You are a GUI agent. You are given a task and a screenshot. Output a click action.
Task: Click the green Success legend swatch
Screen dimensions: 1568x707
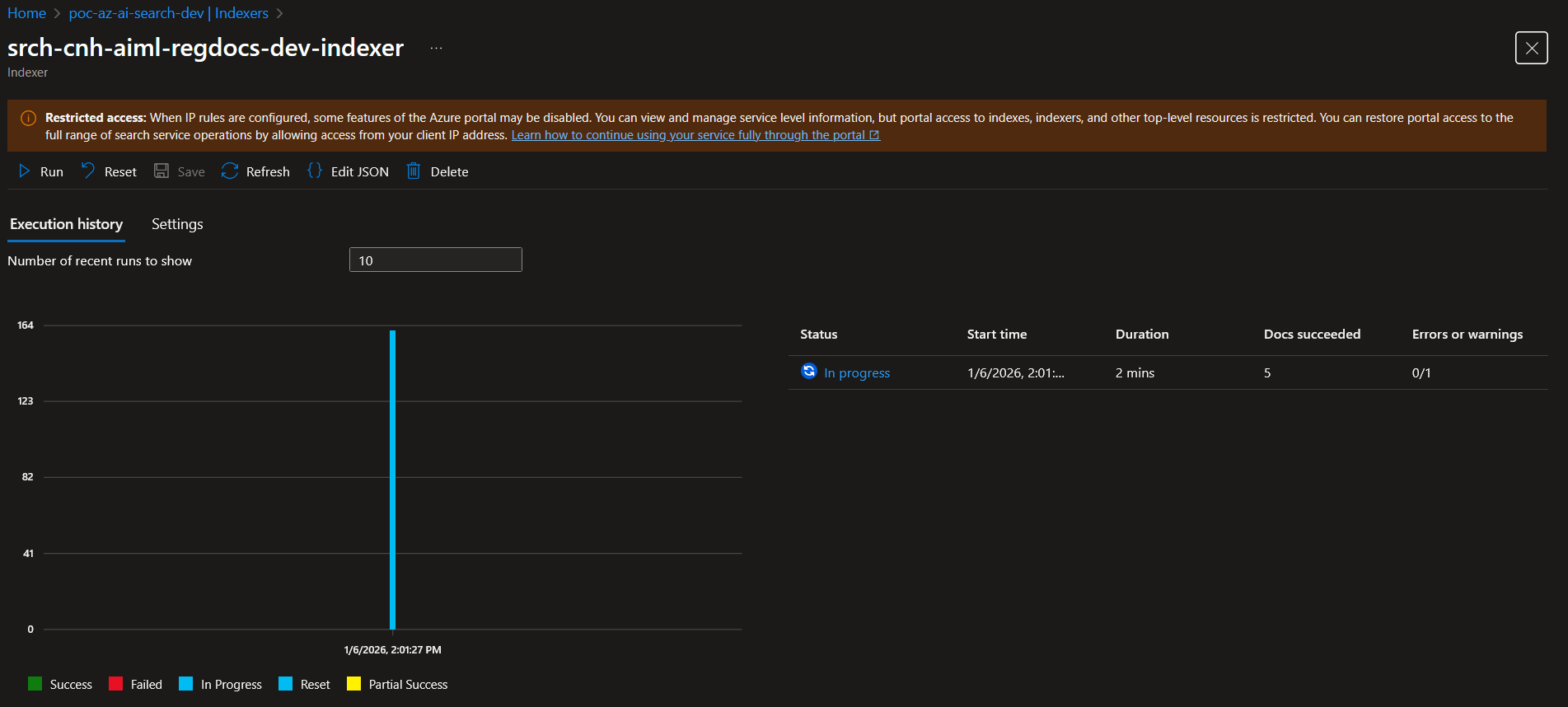tap(35, 683)
